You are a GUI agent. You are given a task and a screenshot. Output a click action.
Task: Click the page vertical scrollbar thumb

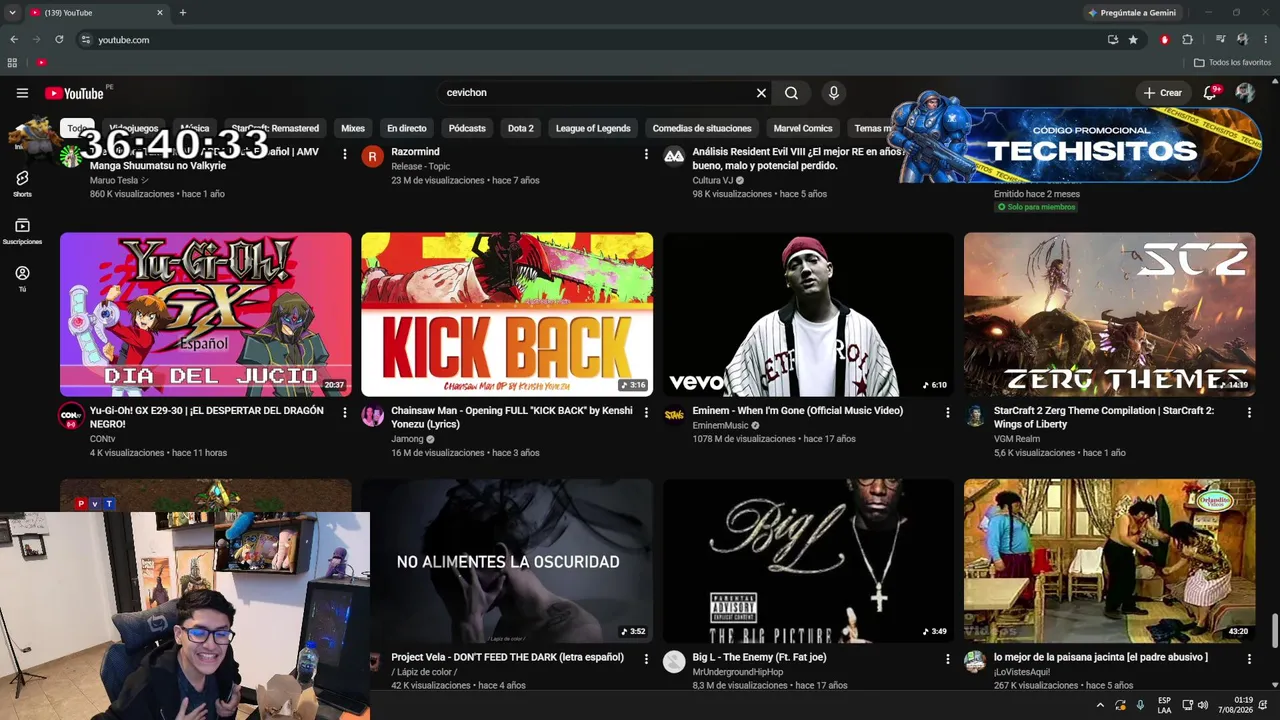tap(1275, 632)
